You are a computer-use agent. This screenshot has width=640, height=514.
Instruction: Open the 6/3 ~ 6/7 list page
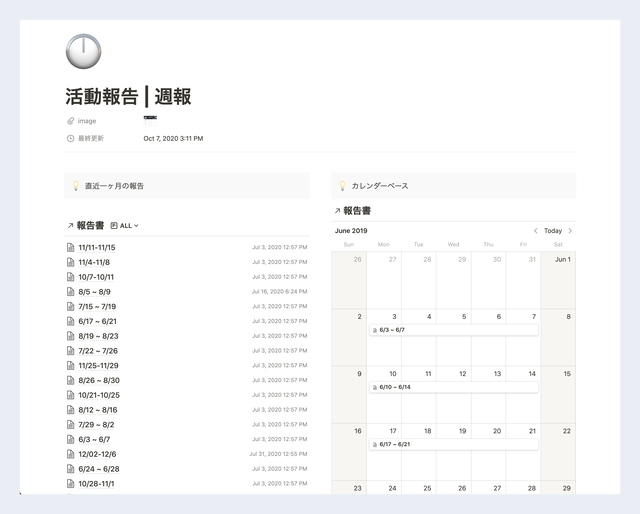click(x=94, y=439)
